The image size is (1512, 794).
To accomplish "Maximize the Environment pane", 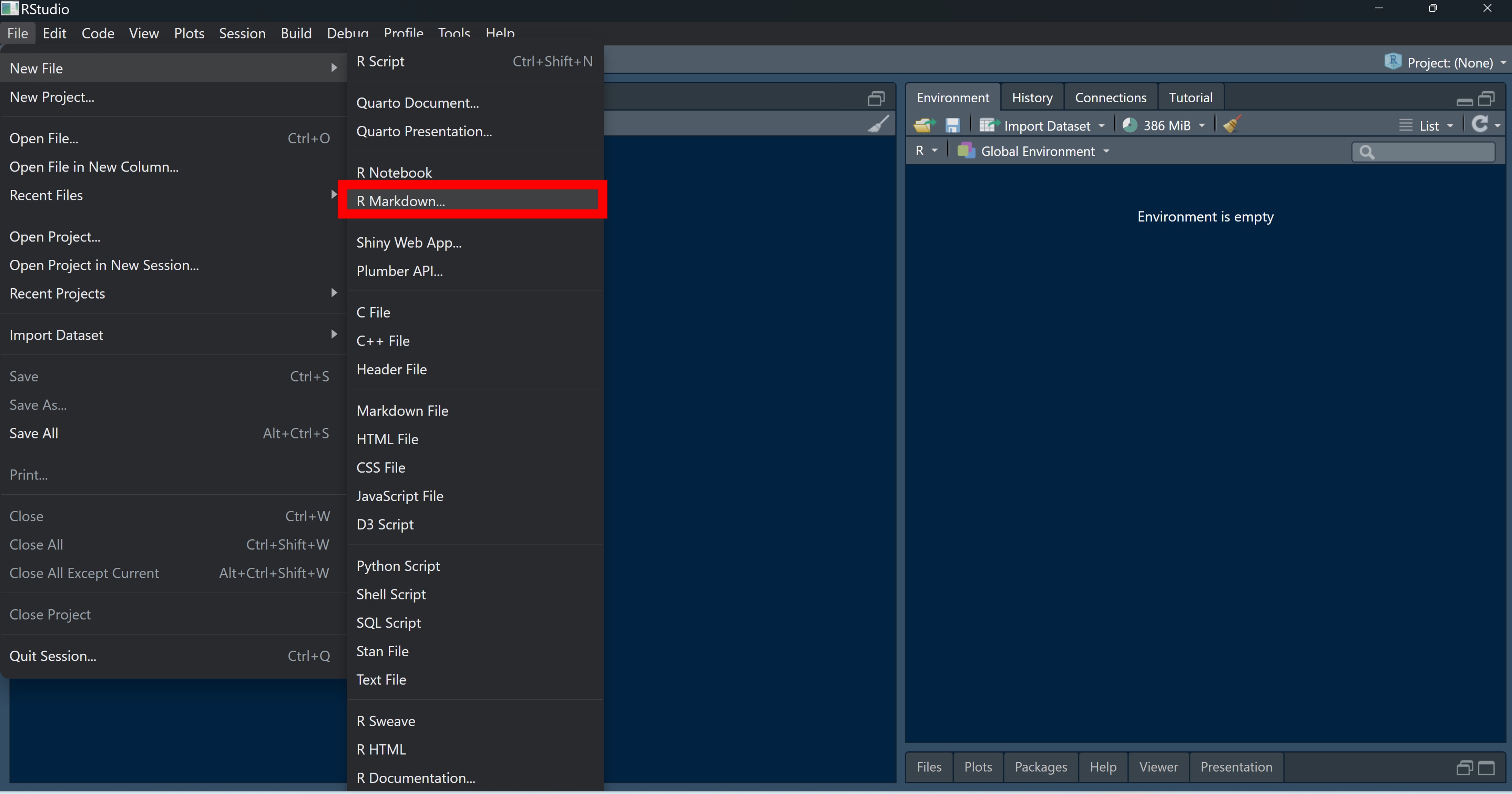I will 1486,98.
